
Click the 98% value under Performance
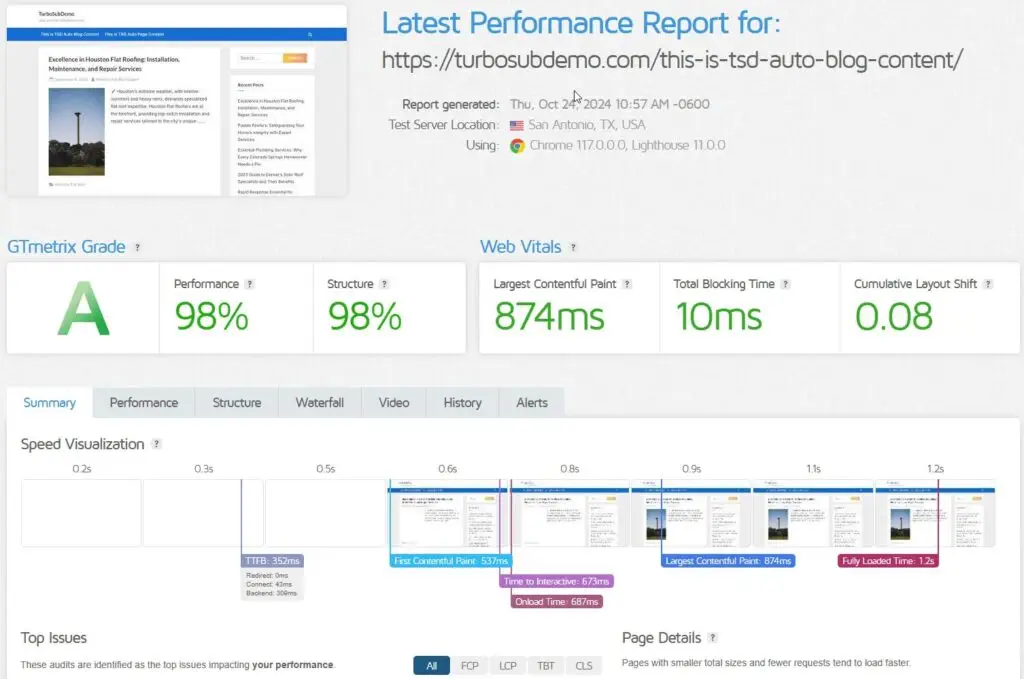pyautogui.click(x=212, y=317)
